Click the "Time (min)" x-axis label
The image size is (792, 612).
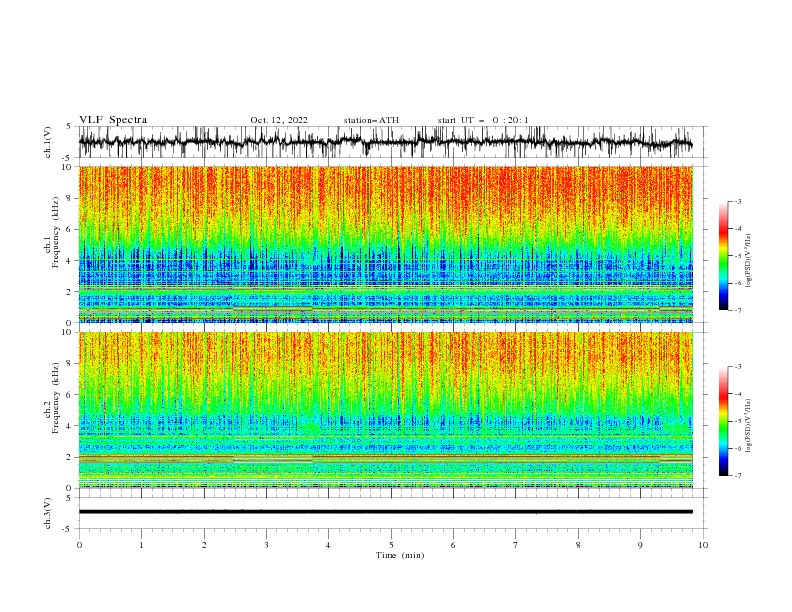tap(400, 555)
